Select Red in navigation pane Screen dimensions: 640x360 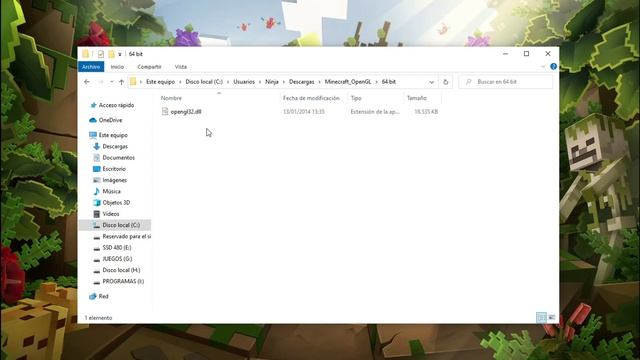[x=103, y=296]
